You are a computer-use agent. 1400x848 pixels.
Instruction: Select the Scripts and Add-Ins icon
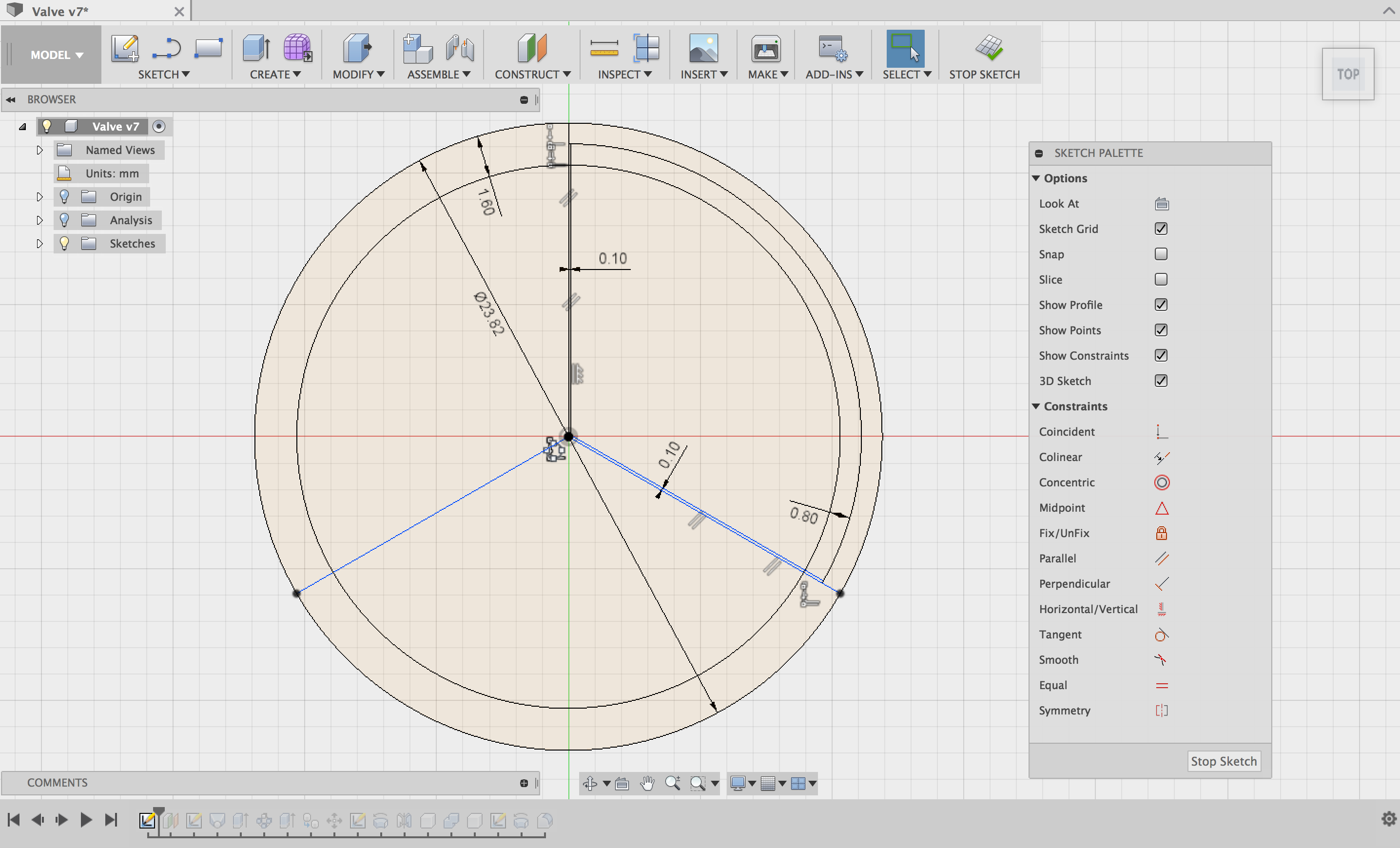[833, 48]
